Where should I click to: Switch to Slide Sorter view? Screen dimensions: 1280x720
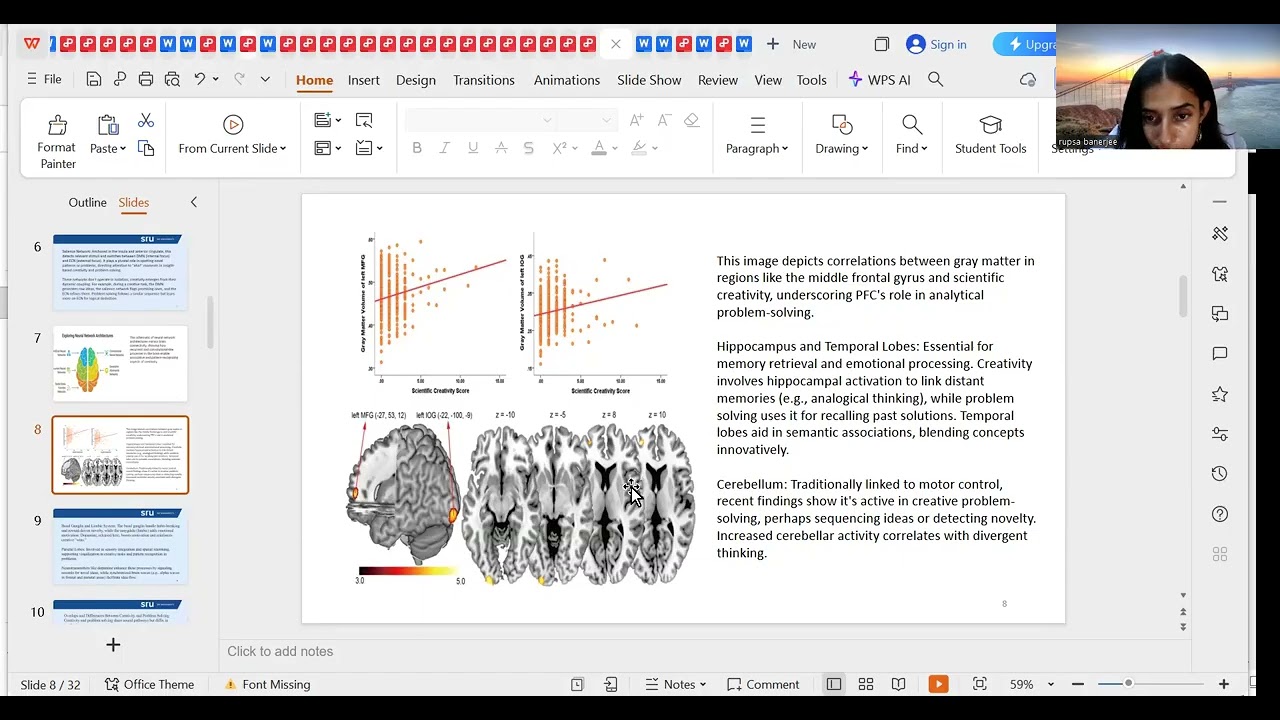(x=866, y=684)
